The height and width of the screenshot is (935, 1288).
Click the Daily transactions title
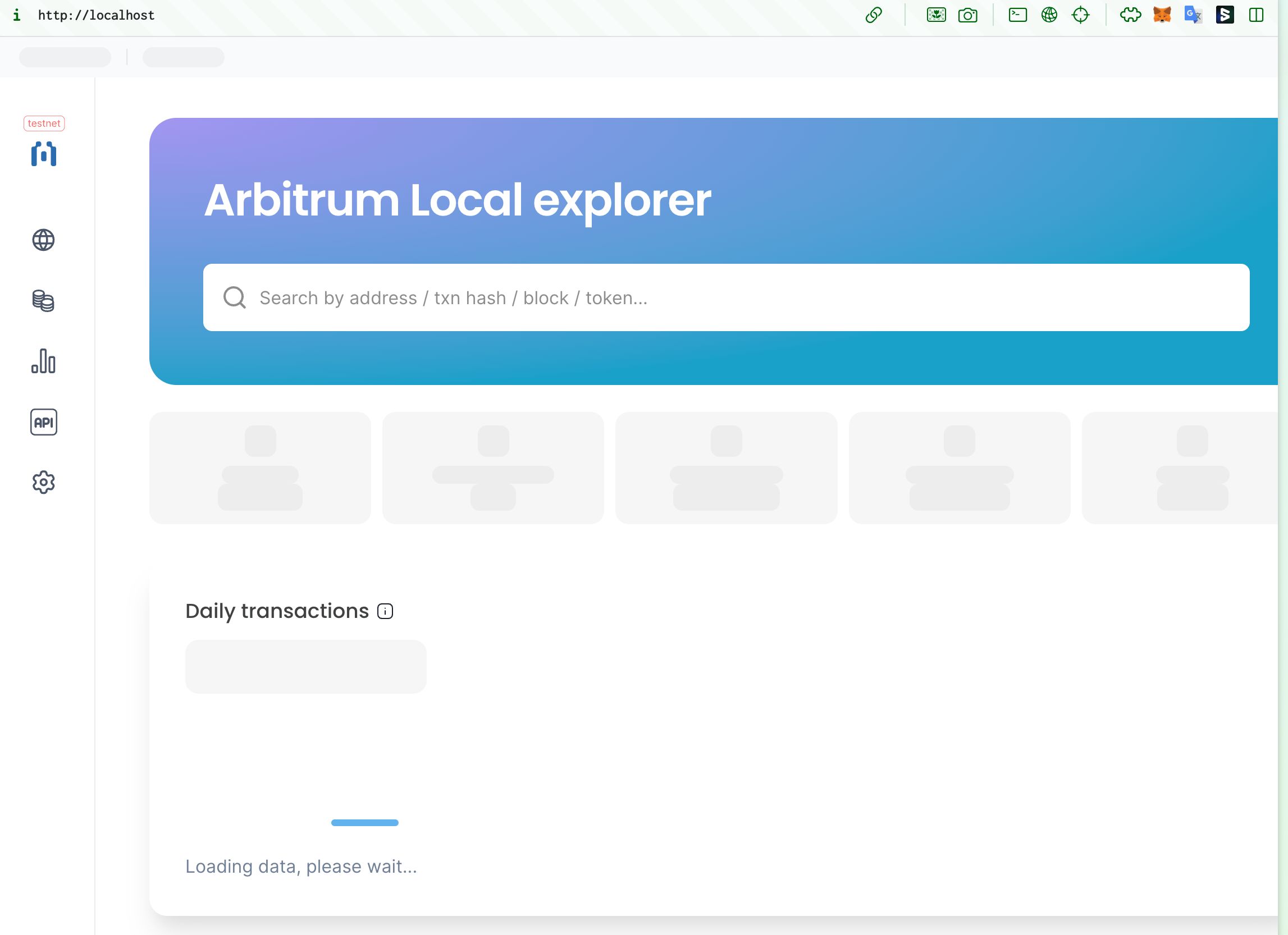(x=277, y=611)
